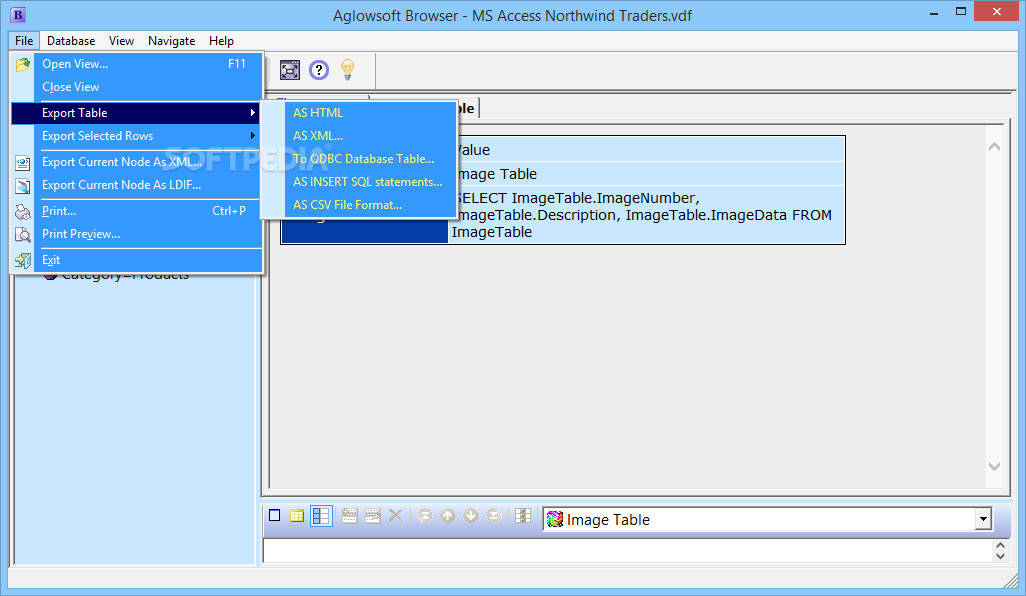Screen dimensions: 1026x596
Task: Jump to first record arrow icon
Action: click(x=425, y=516)
